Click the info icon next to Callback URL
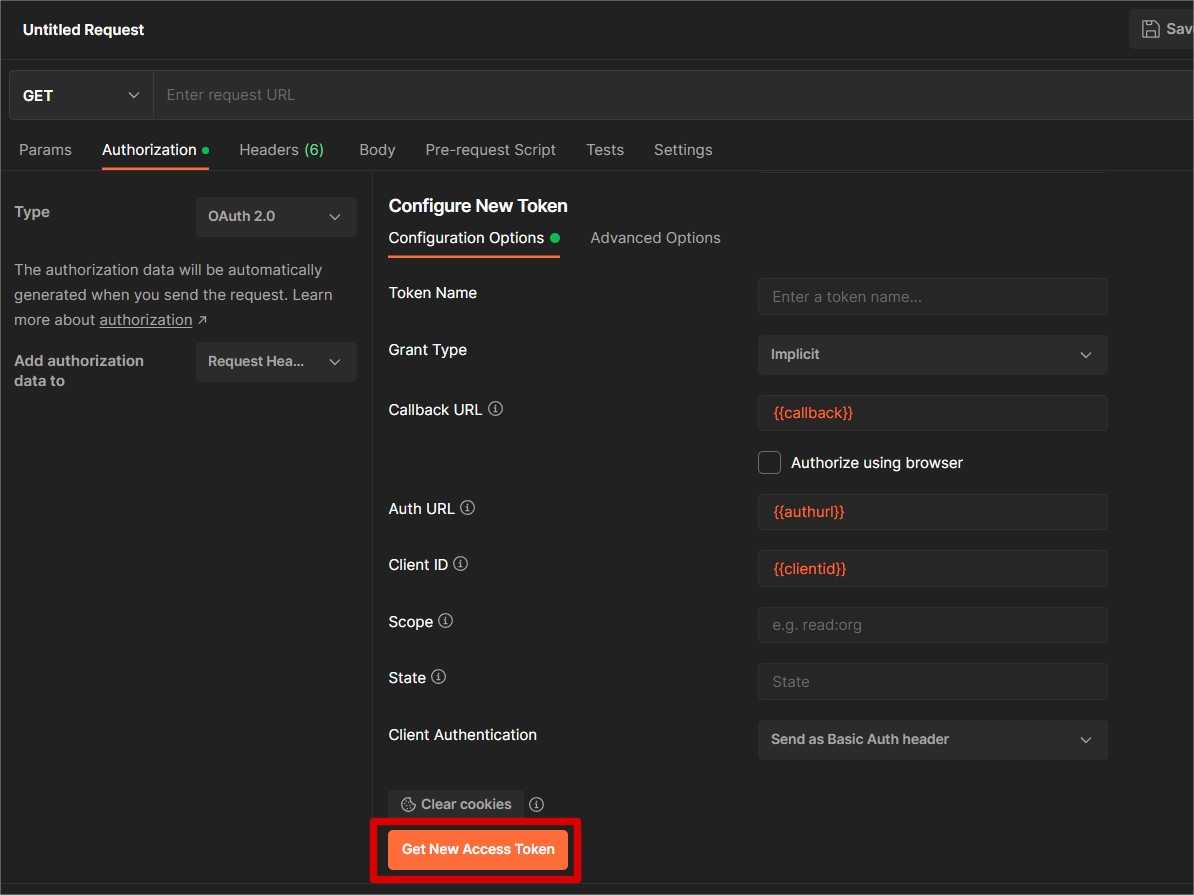 (495, 409)
